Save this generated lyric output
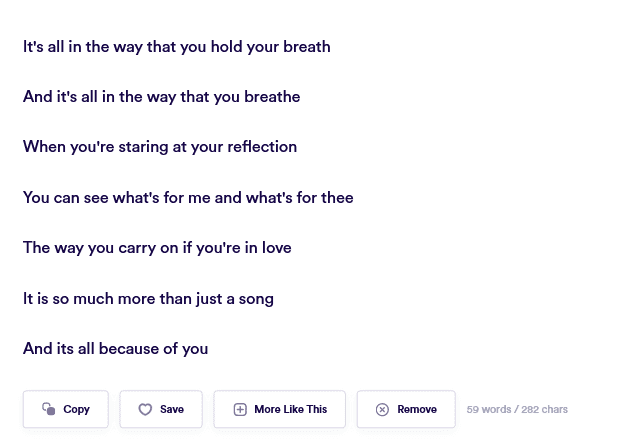The image size is (631, 448). click(x=161, y=409)
